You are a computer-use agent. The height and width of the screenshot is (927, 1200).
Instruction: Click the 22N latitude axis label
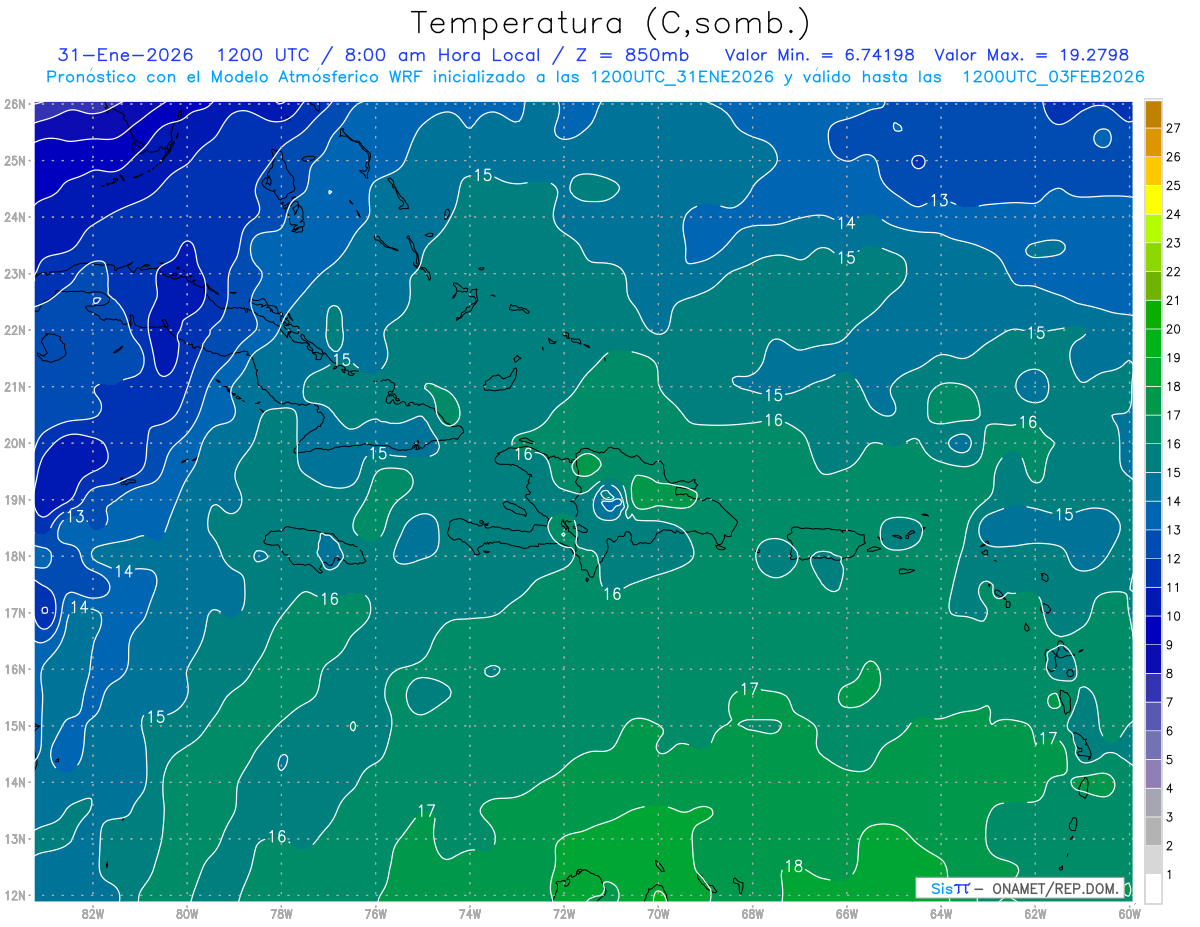point(14,330)
